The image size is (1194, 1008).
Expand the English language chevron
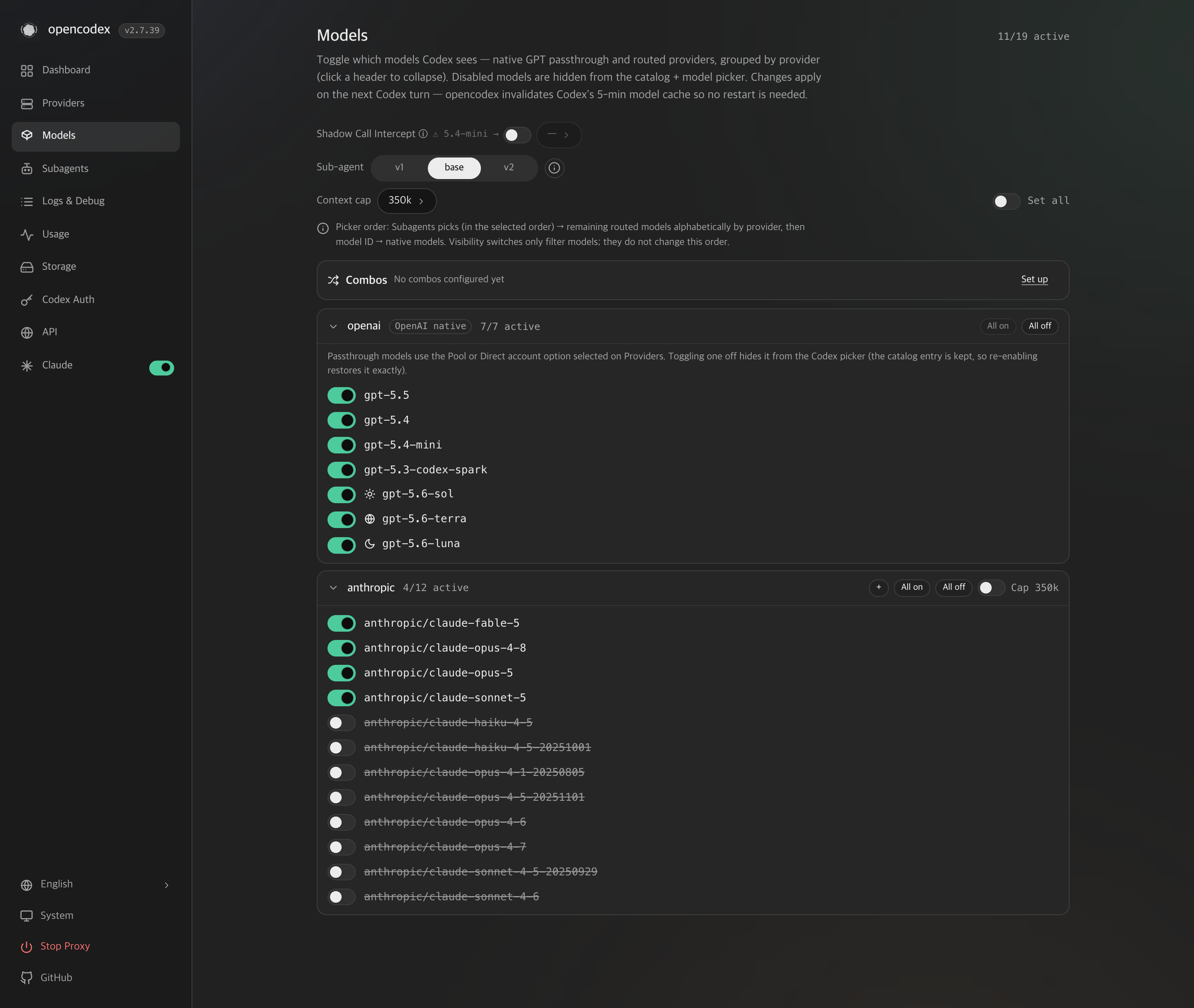pyautogui.click(x=166, y=885)
